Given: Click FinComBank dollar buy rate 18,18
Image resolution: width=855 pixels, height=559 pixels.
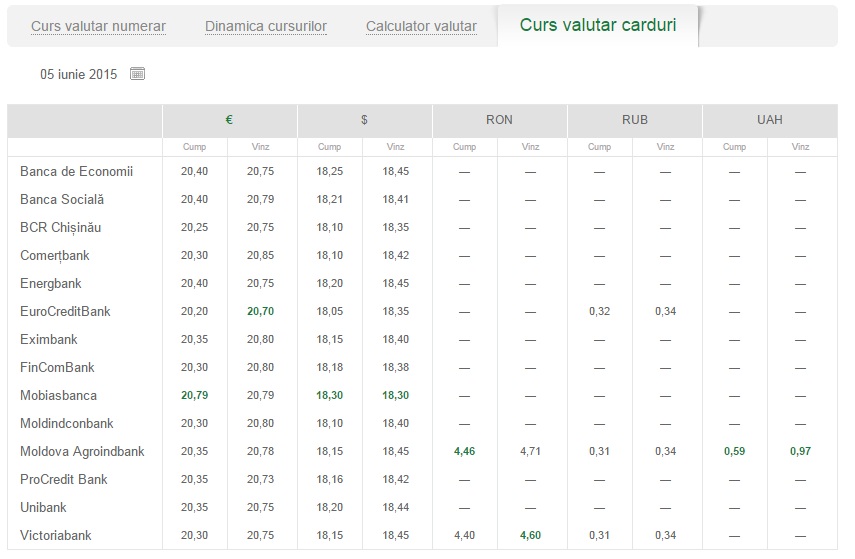Looking at the screenshot, I should tap(329, 368).
